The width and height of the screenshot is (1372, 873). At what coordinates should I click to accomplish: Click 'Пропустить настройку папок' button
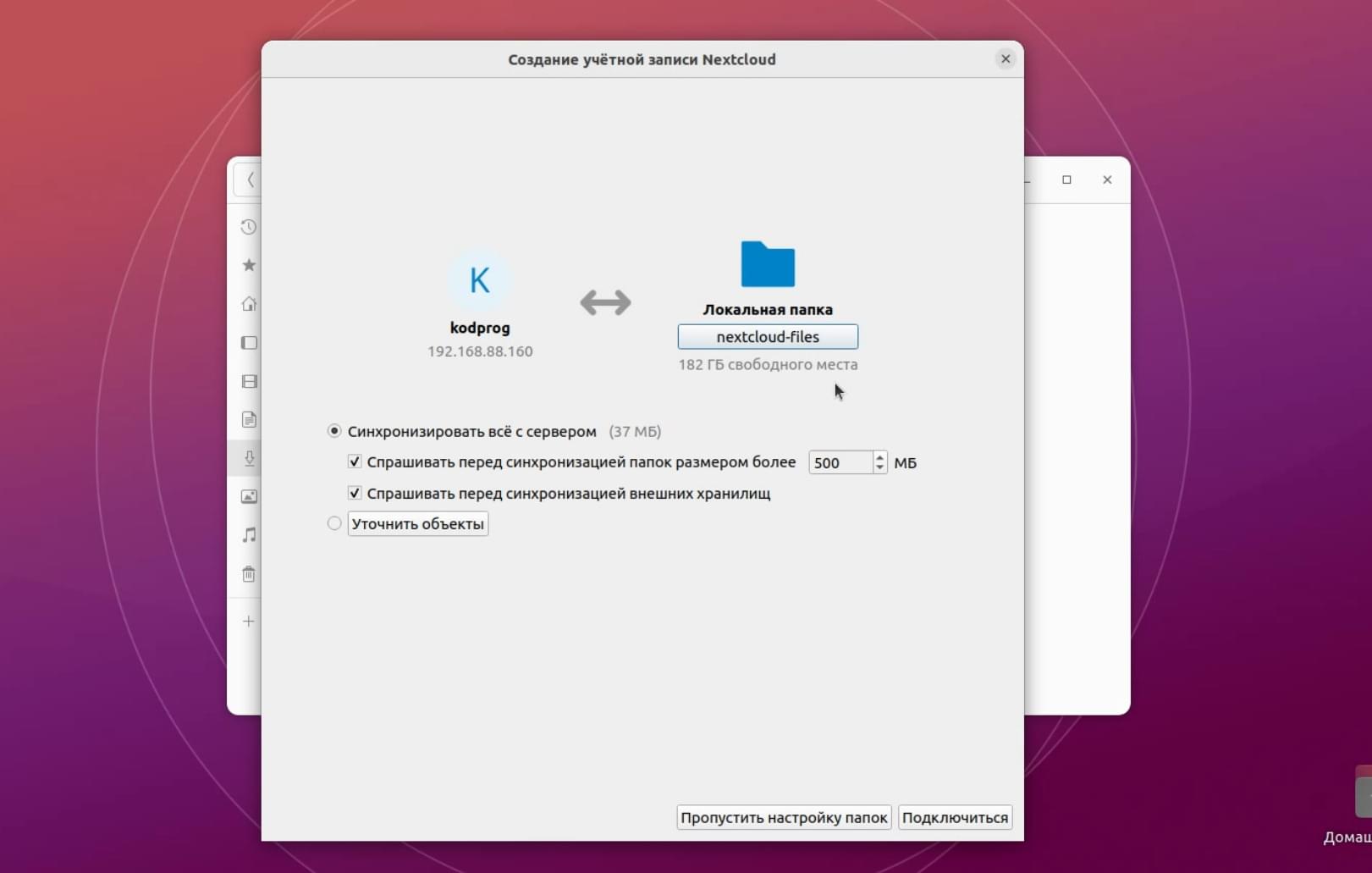[x=784, y=817]
